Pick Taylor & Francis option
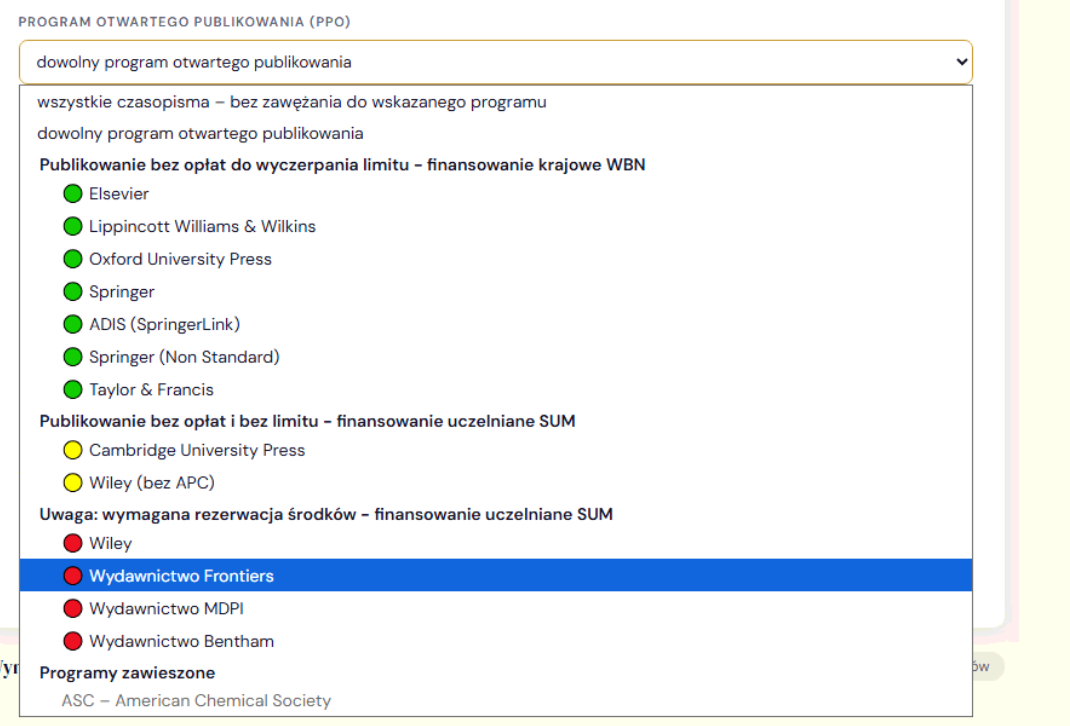The width and height of the screenshot is (1070, 726). click(x=496, y=390)
